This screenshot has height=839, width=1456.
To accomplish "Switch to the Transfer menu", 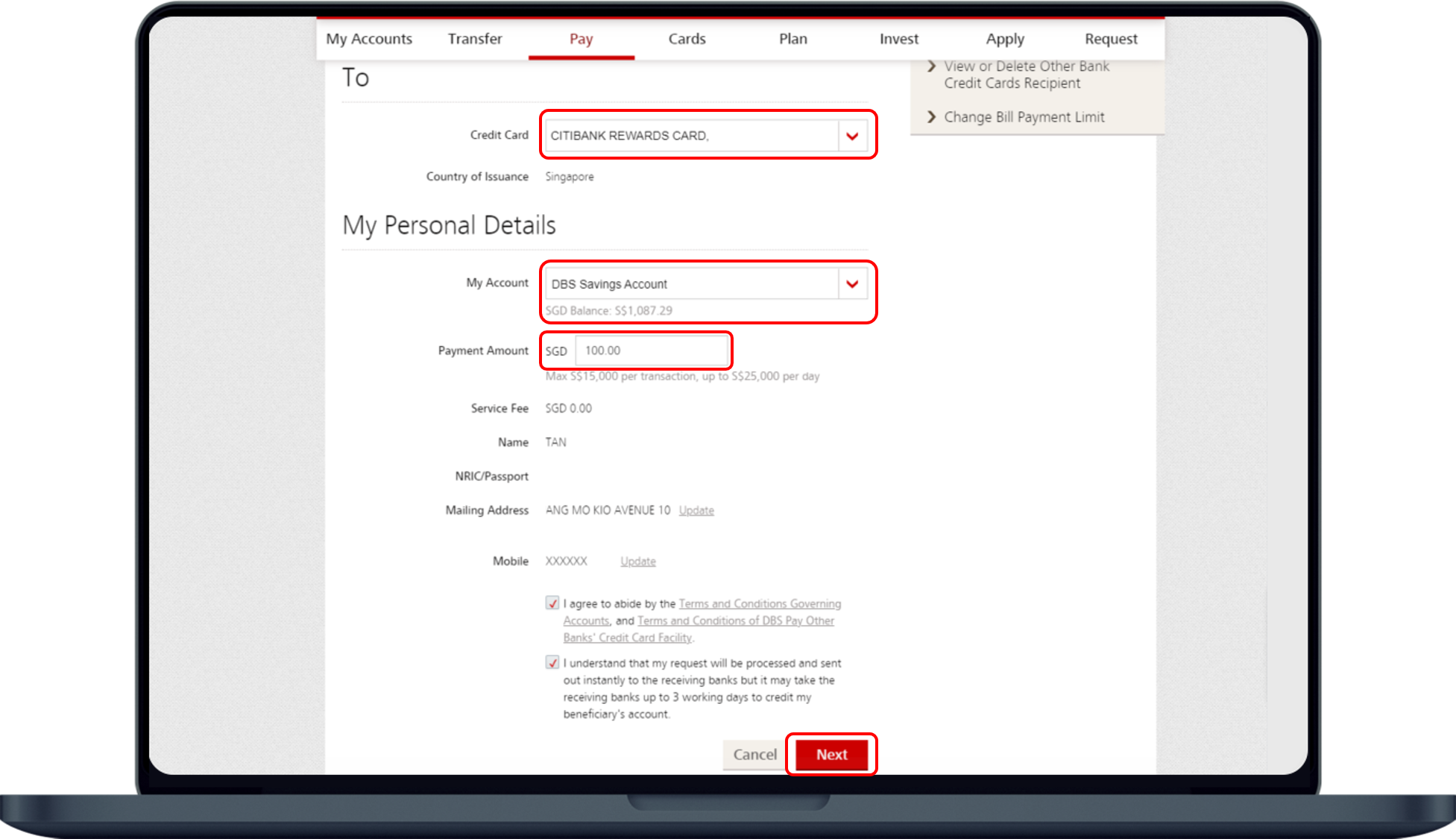I will (475, 39).
